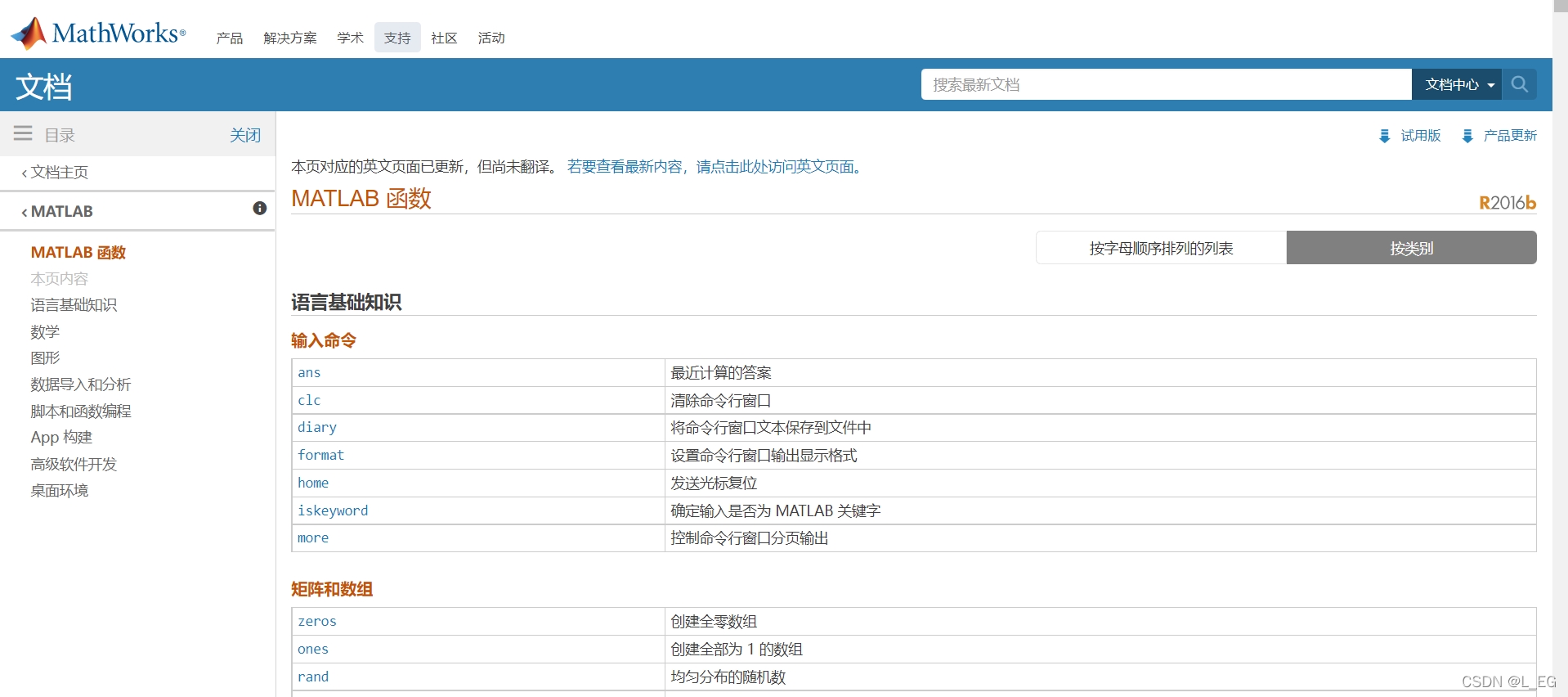Jump to 数据导入和分析 in the sidebar

click(81, 384)
